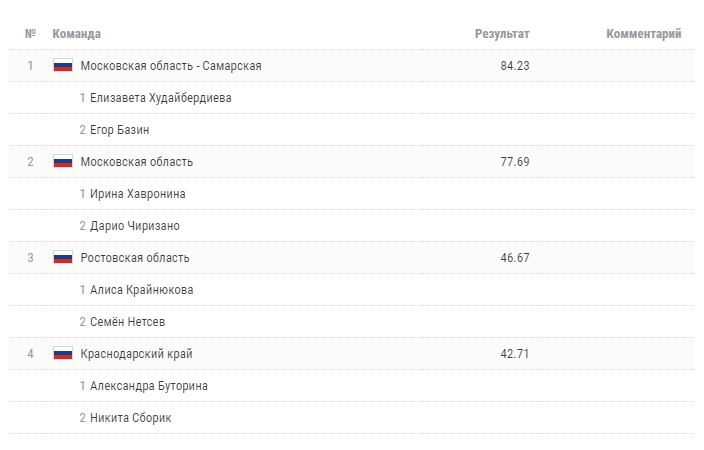Click the flag icon in the second-place team row
The height and width of the screenshot is (450, 704).
(63, 162)
